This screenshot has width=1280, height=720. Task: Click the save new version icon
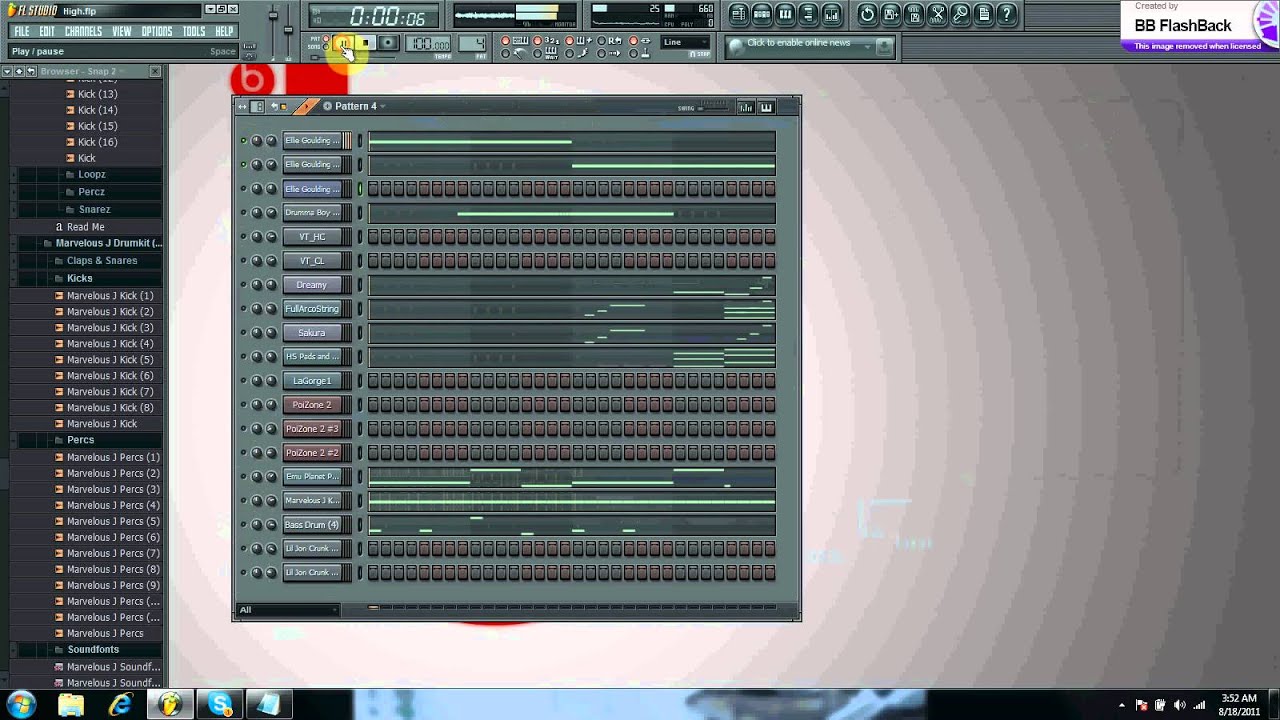[890, 14]
